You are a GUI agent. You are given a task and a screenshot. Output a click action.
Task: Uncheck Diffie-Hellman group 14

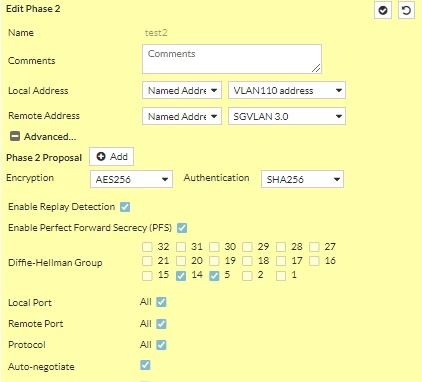pos(181,276)
